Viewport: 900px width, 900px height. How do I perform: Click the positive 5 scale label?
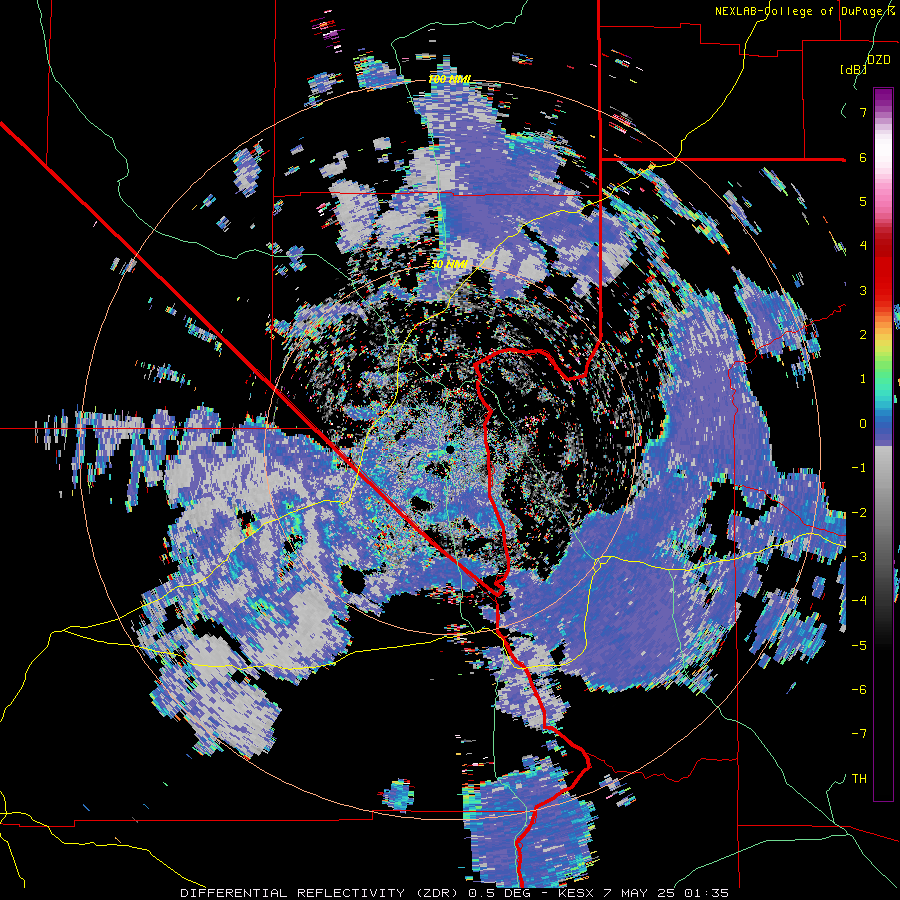click(863, 201)
